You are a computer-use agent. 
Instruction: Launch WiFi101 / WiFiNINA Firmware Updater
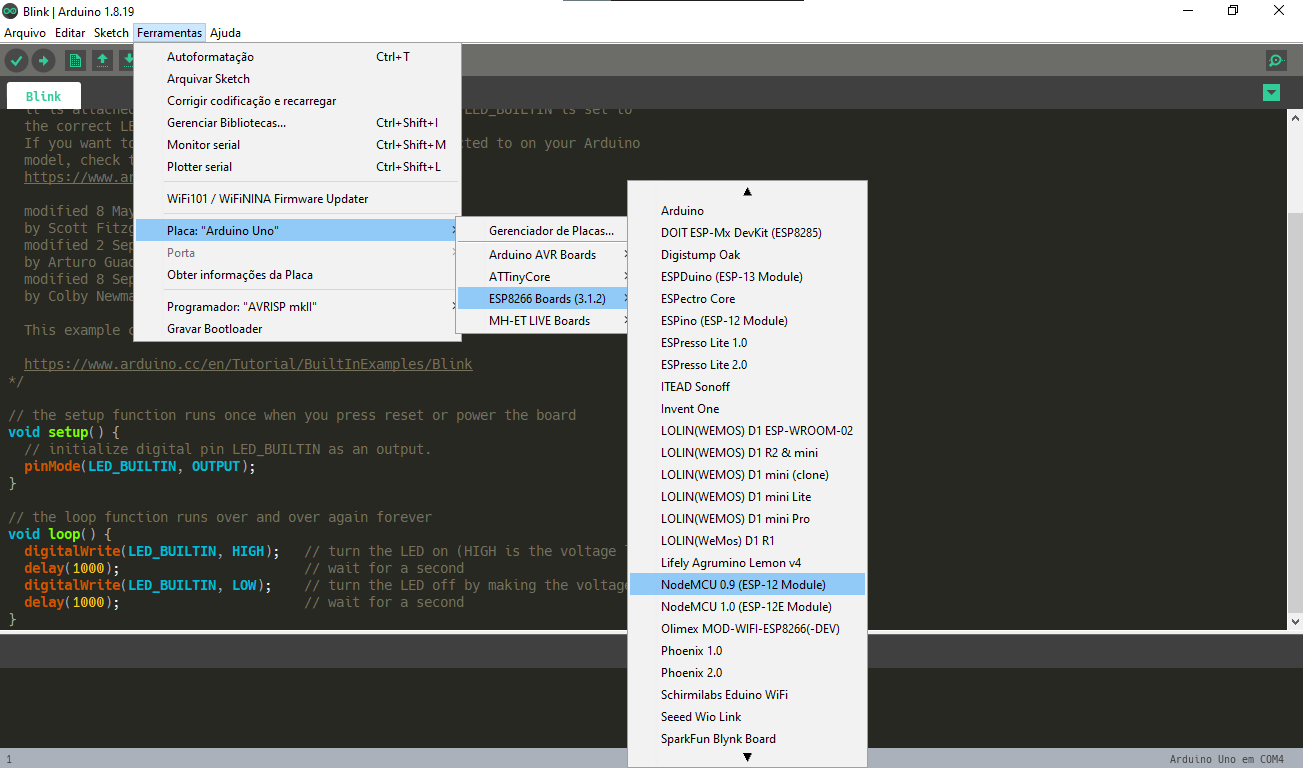tap(297, 199)
